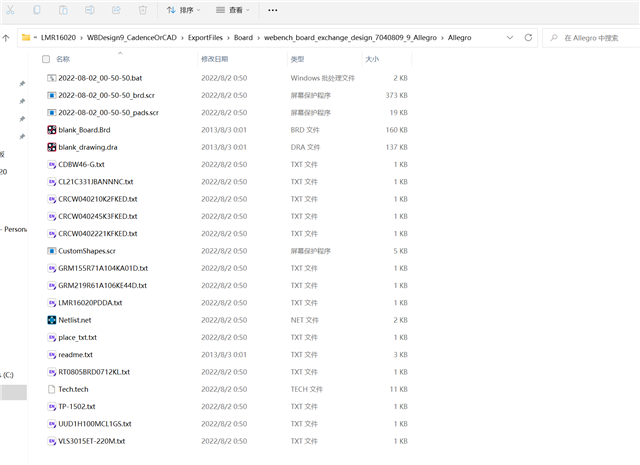The height and width of the screenshot is (465, 640).
Task: Select file CRCW040210K2FKED.txt
Action: (x=98, y=199)
